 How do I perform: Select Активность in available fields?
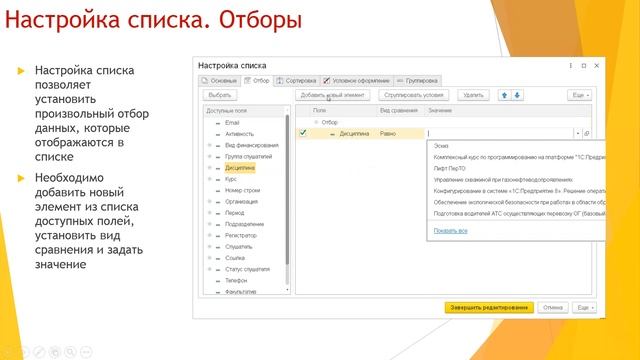click(x=239, y=134)
